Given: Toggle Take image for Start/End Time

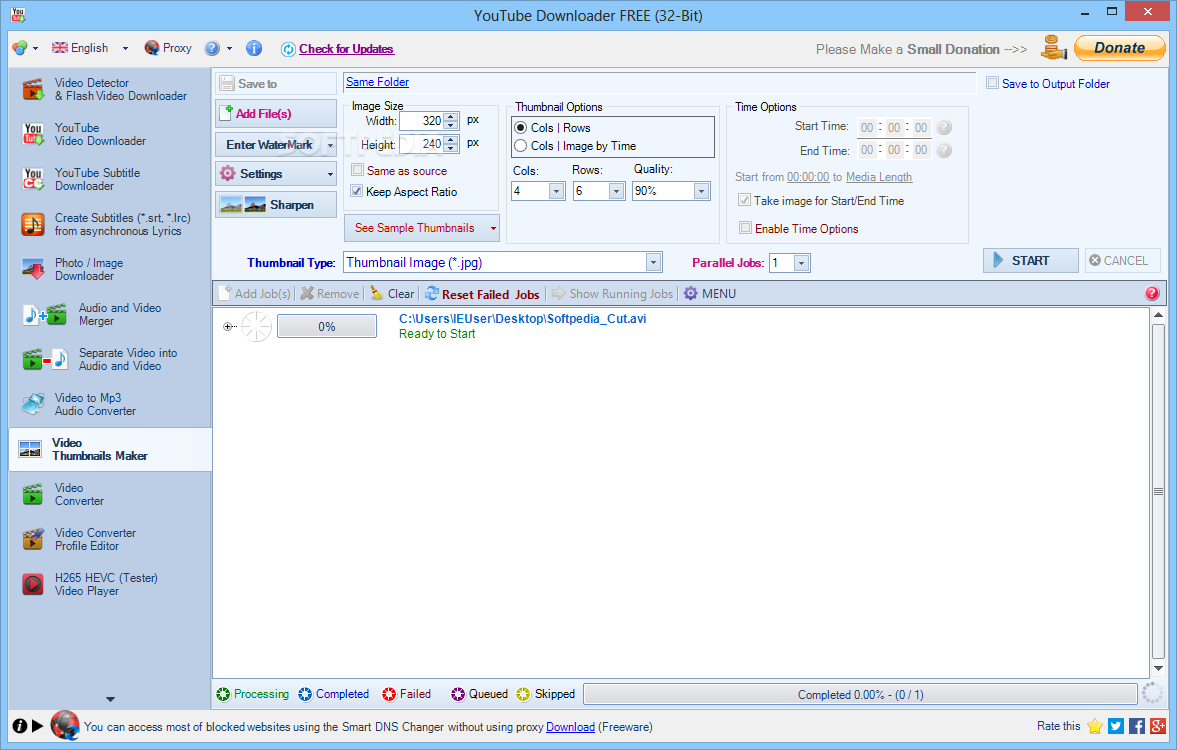Looking at the screenshot, I should tap(745, 200).
